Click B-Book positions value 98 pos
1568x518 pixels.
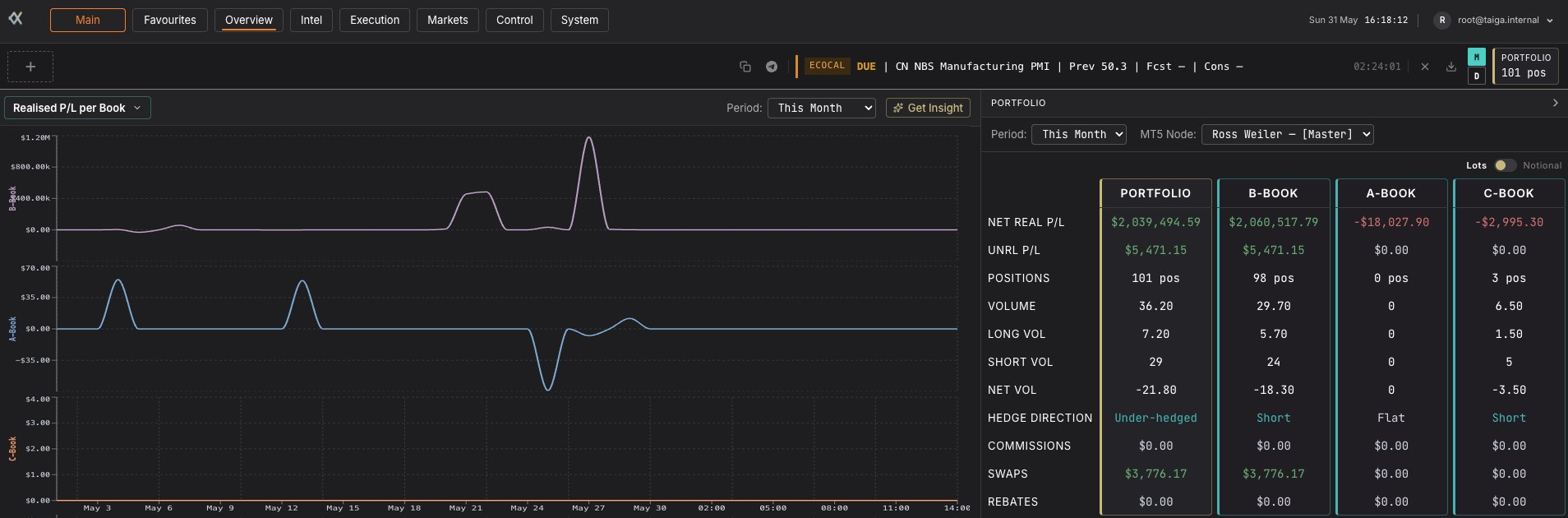point(1273,278)
